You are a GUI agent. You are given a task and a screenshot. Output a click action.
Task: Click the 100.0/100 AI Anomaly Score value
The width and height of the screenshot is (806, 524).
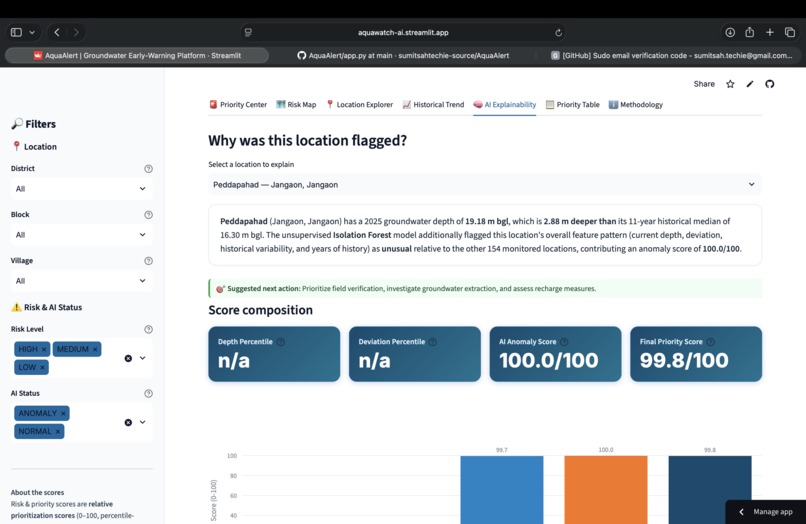[x=548, y=360]
